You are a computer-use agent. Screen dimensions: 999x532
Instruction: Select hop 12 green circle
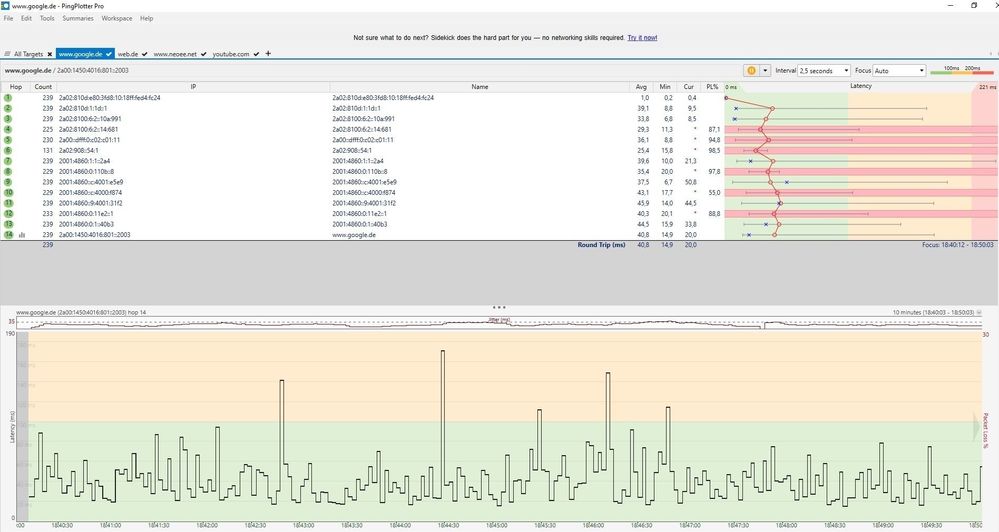[x=8, y=213]
